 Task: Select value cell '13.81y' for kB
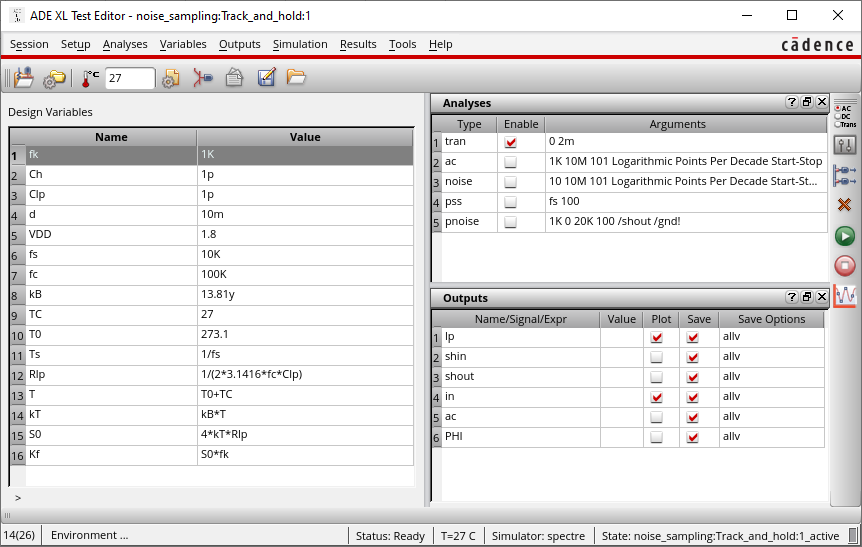pyautogui.click(x=305, y=294)
